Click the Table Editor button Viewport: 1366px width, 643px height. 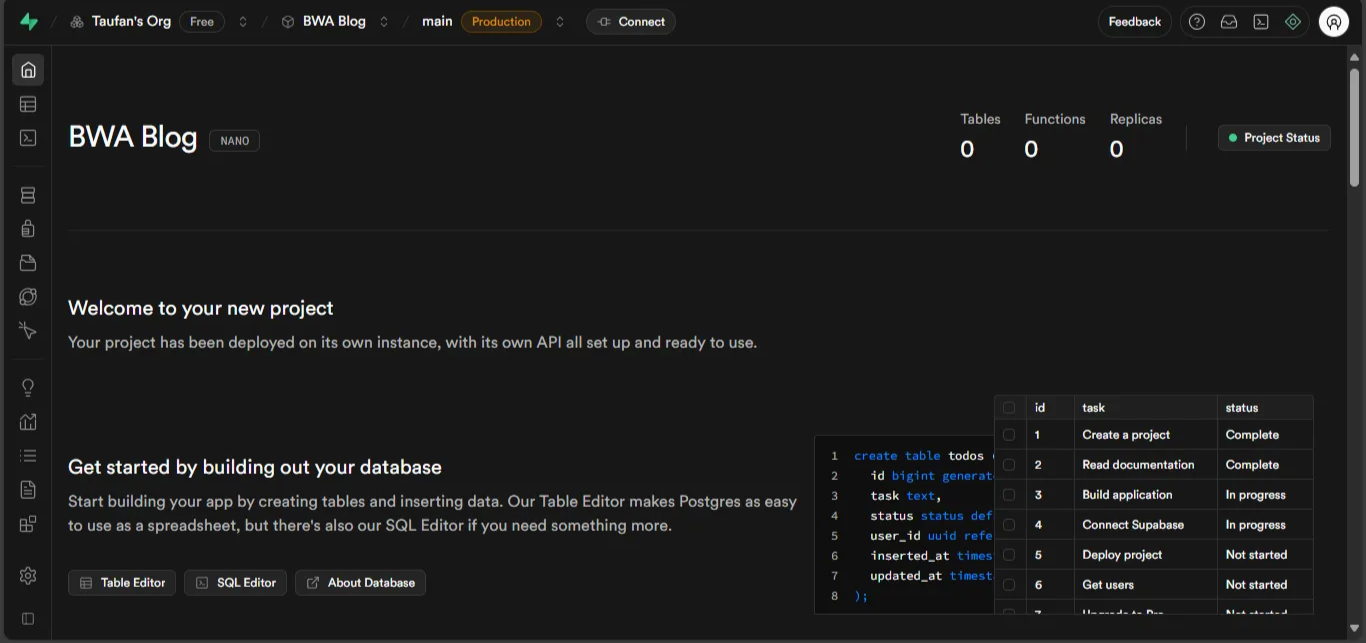[x=122, y=583]
